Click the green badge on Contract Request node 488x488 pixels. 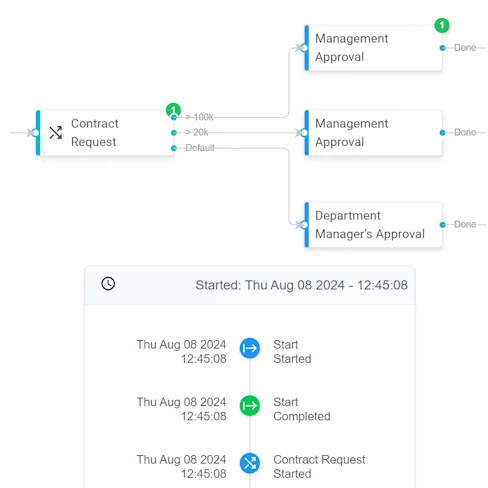[173, 110]
